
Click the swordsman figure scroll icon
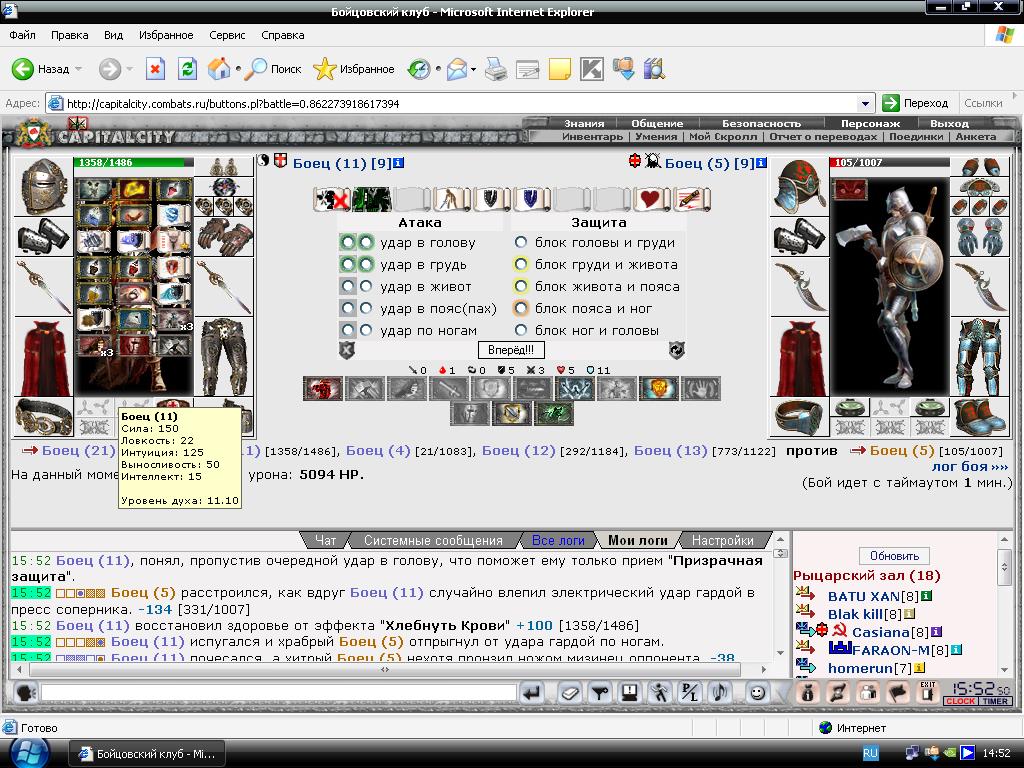pos(450,199)
